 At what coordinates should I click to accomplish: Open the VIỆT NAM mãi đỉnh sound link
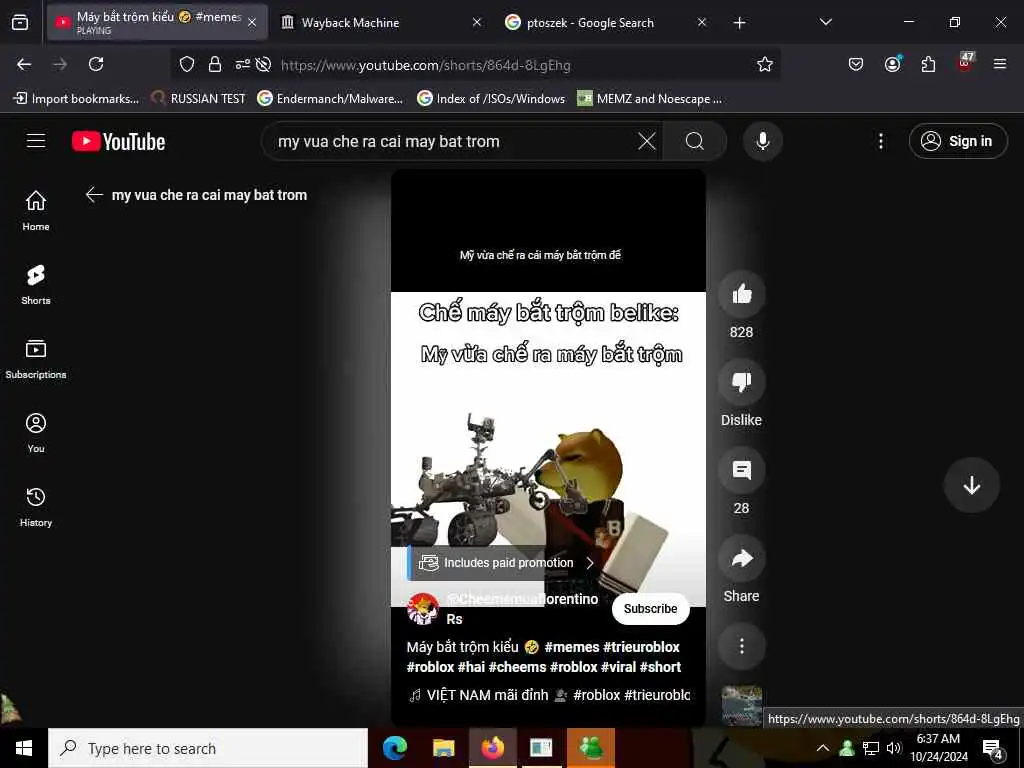coord(549,696)
